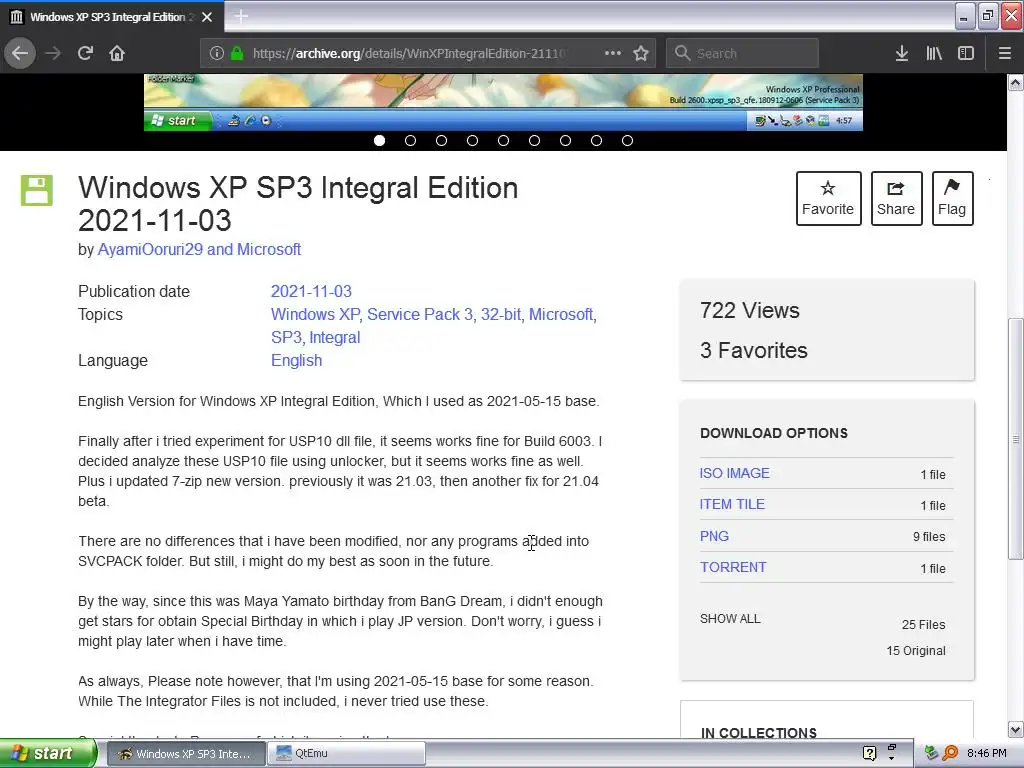Expand the PNG download option
The width and height of the screenshot is (1024, 768).
(x=714, y=536)
